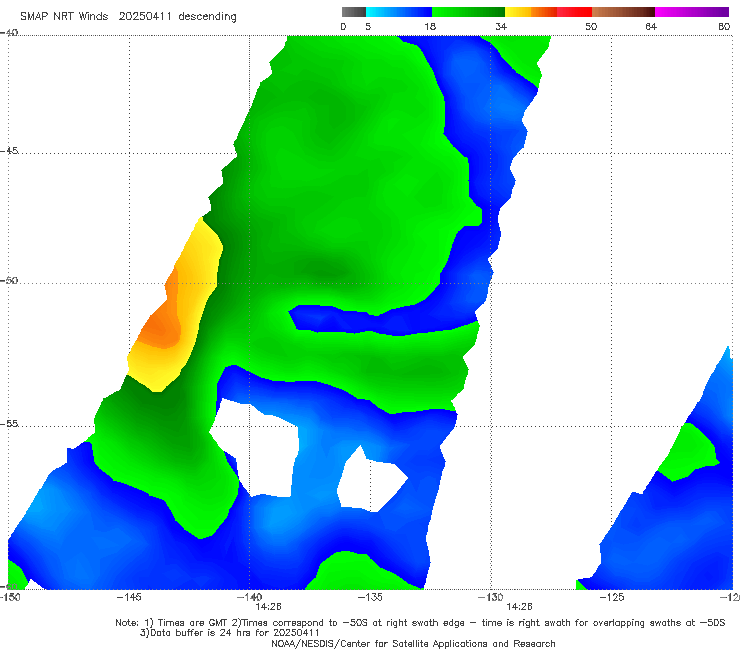Select the "5" label under the color bar

point(368,27)
